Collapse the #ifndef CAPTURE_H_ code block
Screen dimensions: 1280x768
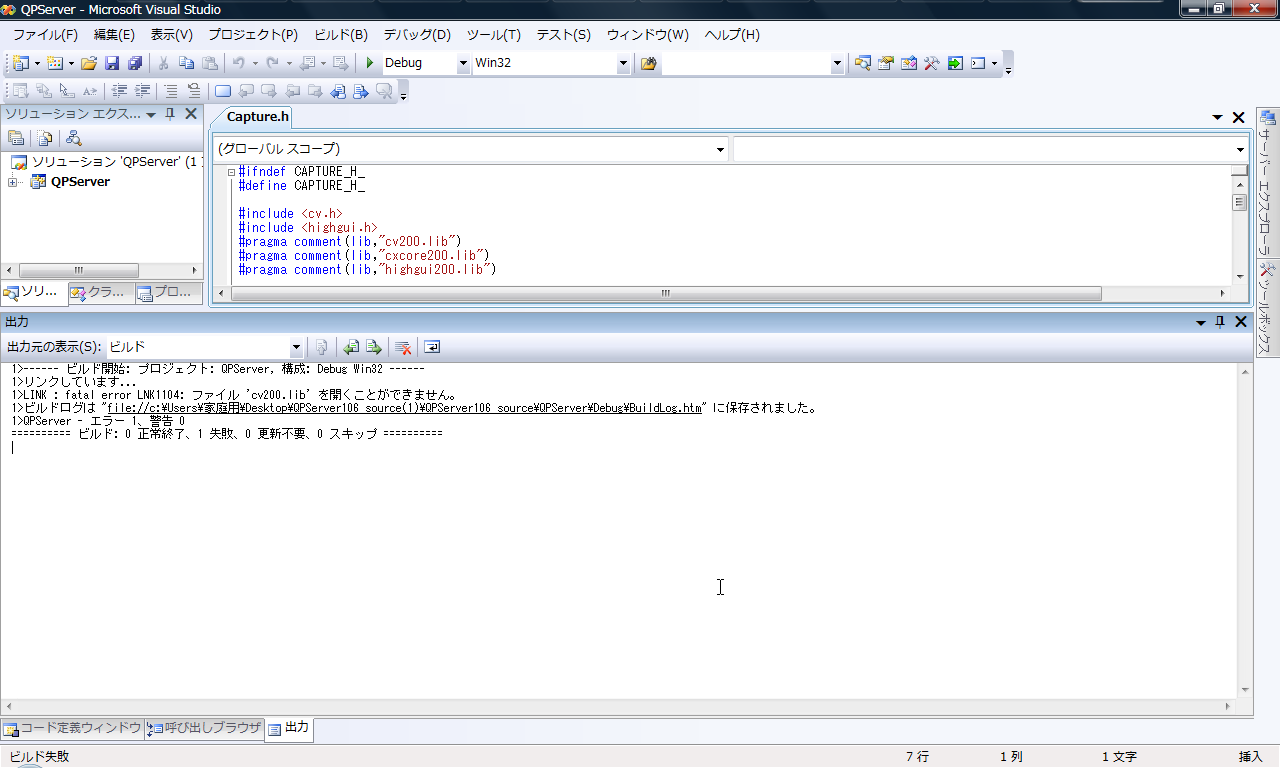[x=231, y=172]
